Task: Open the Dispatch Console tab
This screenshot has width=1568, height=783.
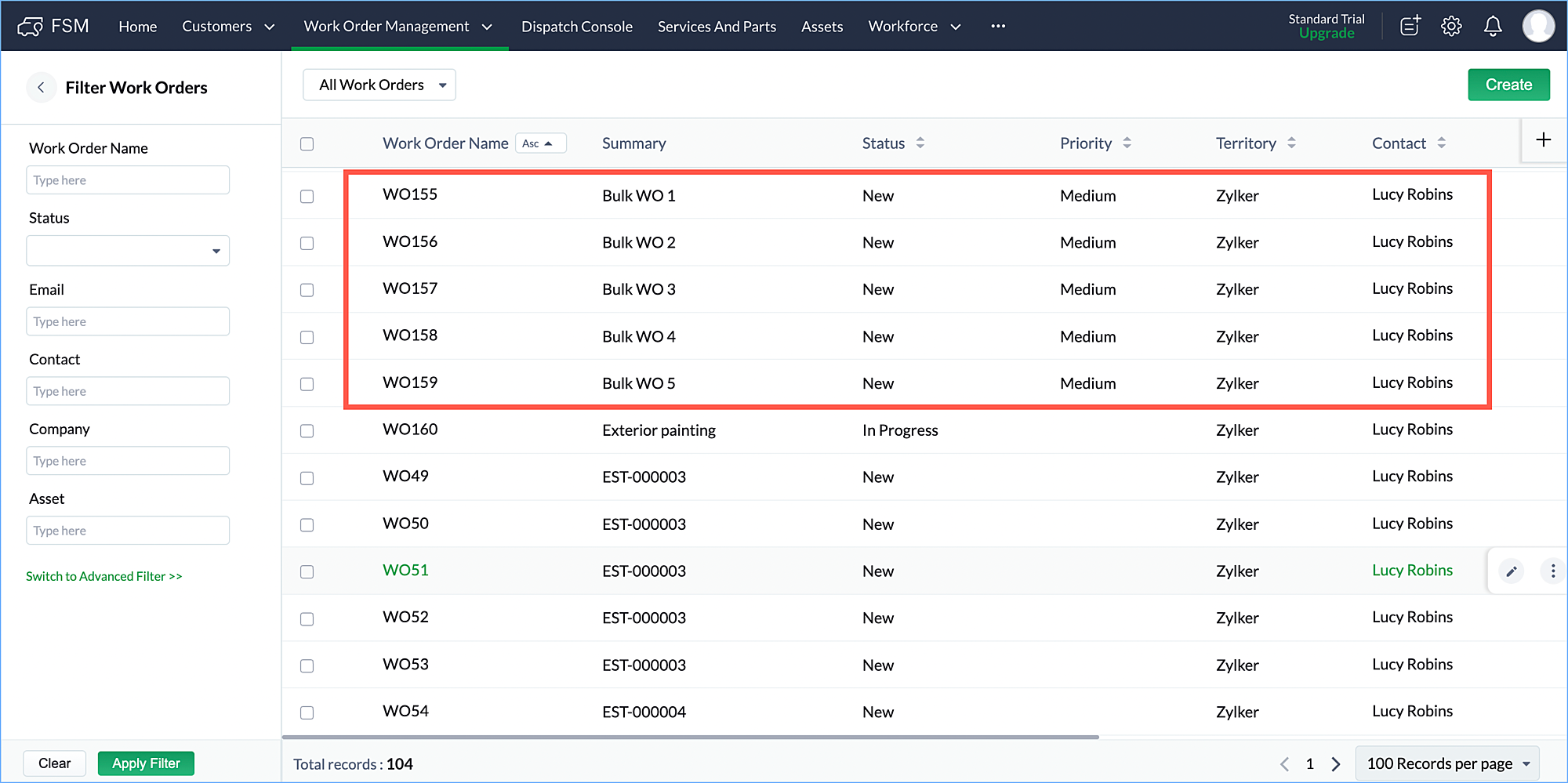Action: pyautogui.click(x=576, y=27)
